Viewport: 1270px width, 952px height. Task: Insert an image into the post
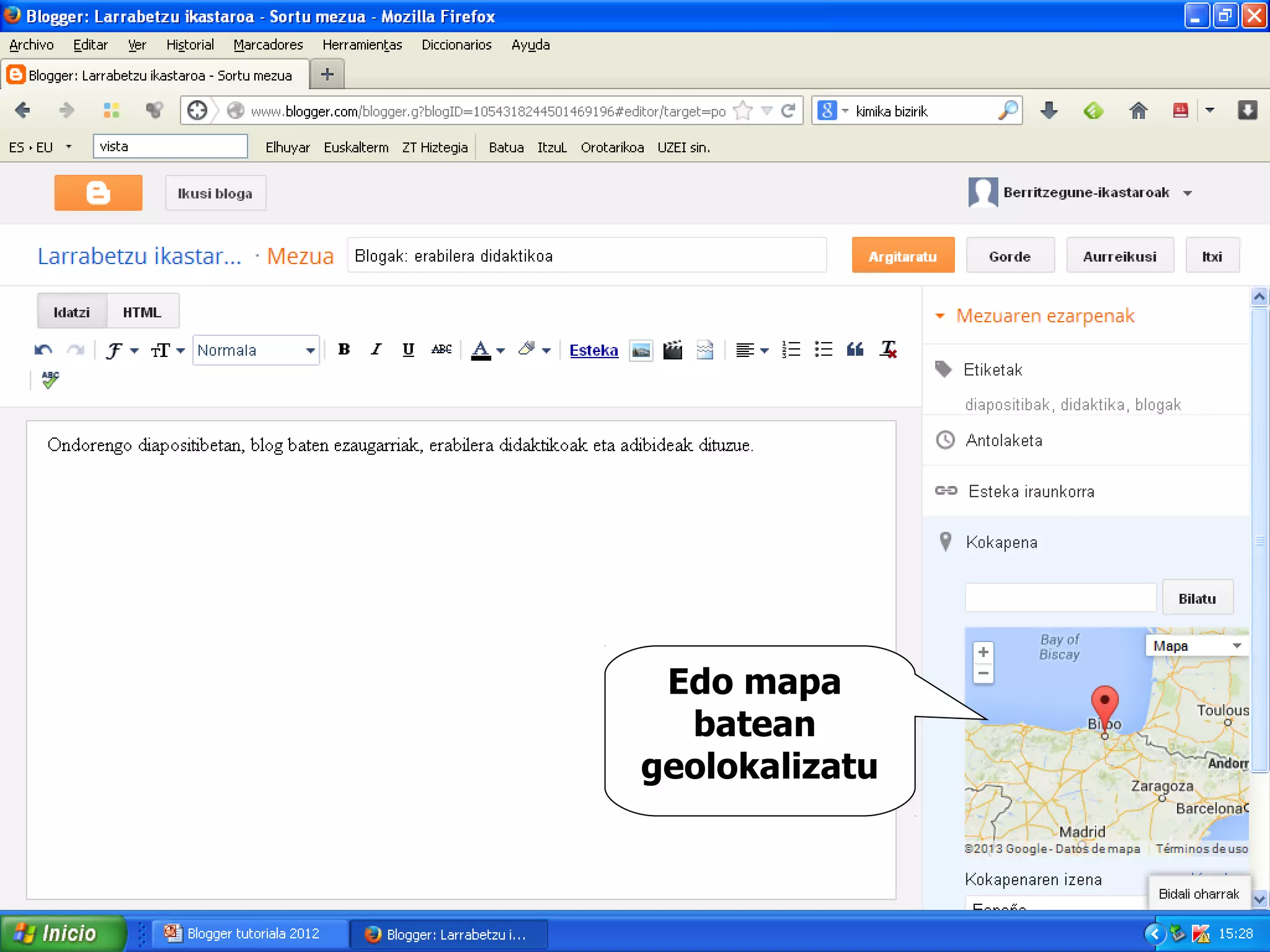pos(641,350)
